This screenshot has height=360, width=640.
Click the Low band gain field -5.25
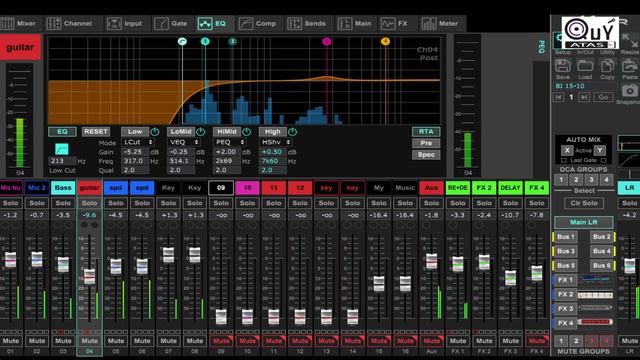click(x=135, y=151)
